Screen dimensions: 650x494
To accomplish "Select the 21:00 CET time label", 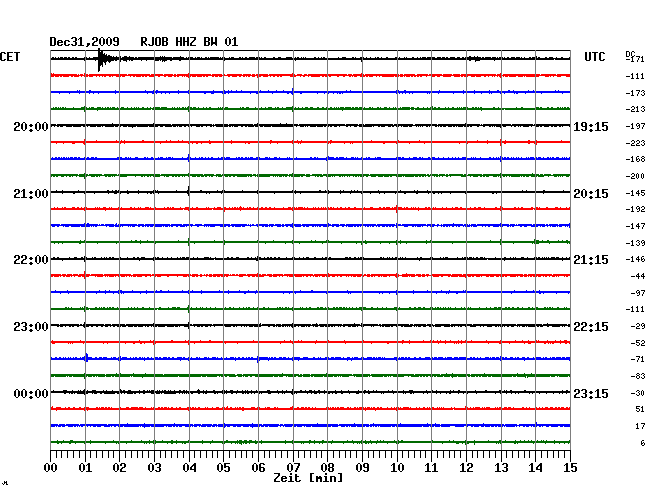I will point(31,194).
